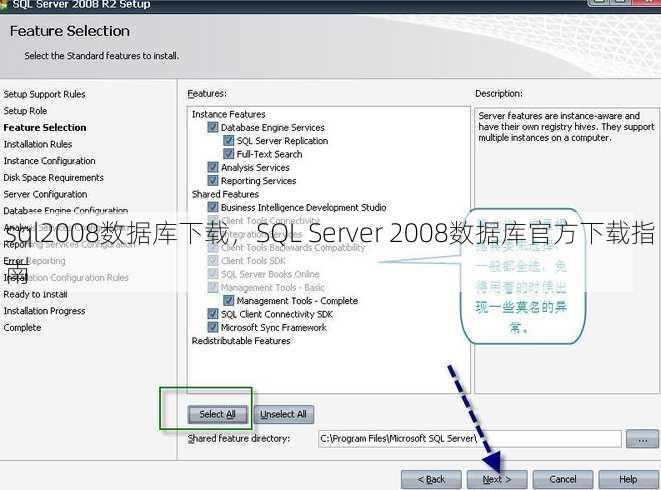
Task: Select Redistributable Features heading
Action: [241, 341]
